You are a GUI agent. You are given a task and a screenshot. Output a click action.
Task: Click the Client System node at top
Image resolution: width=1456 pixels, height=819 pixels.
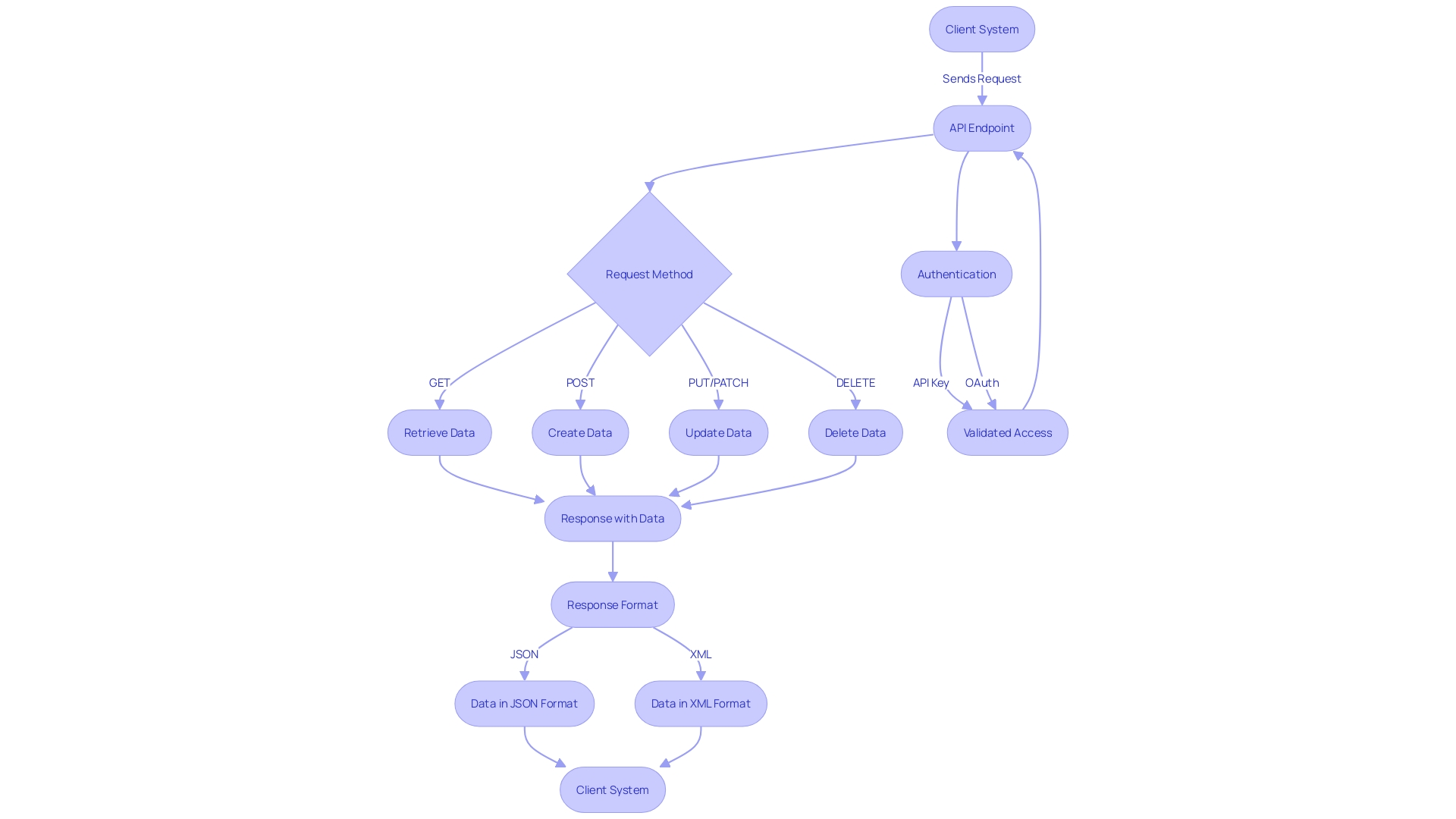point(982,29)
